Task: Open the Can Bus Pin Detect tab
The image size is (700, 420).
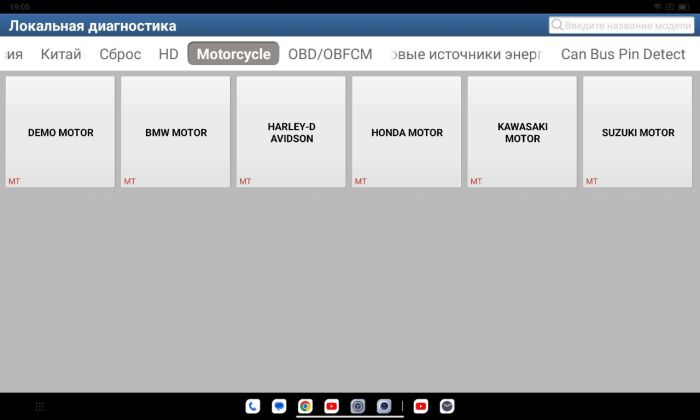Action: [623, 54]
